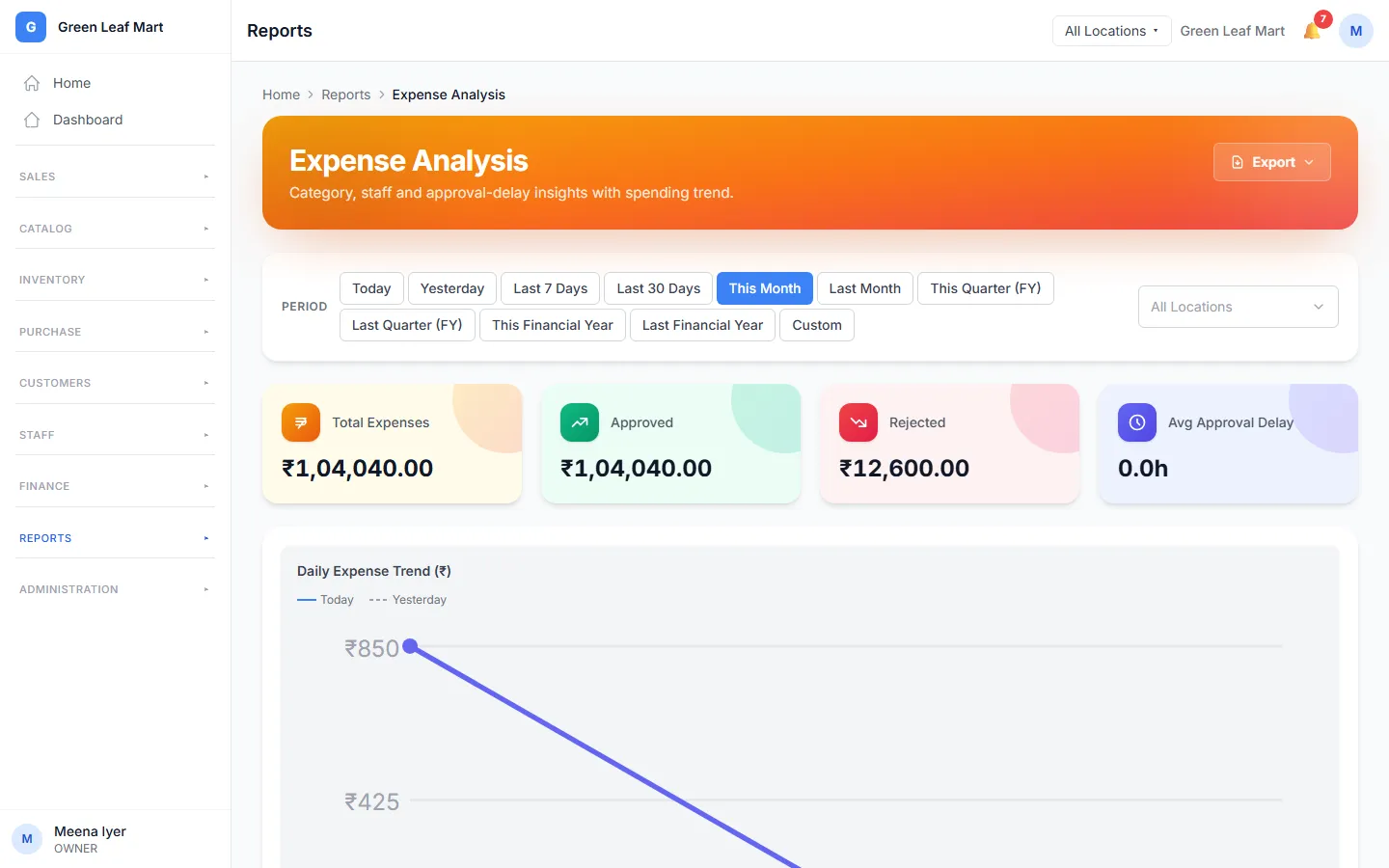Click the Home breadcrumb link
The width and height of the screenshot is (1389, 868).
point(281,95)
